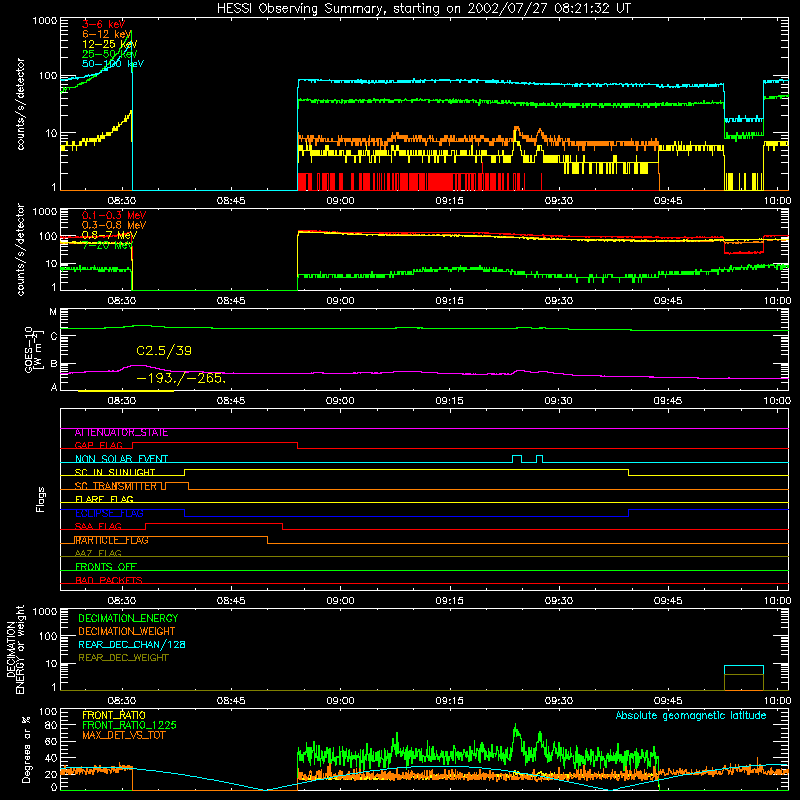Click the vertical Flags axis label
The width and height of the screenshot is (800, 800).
(x=41, y=499)
